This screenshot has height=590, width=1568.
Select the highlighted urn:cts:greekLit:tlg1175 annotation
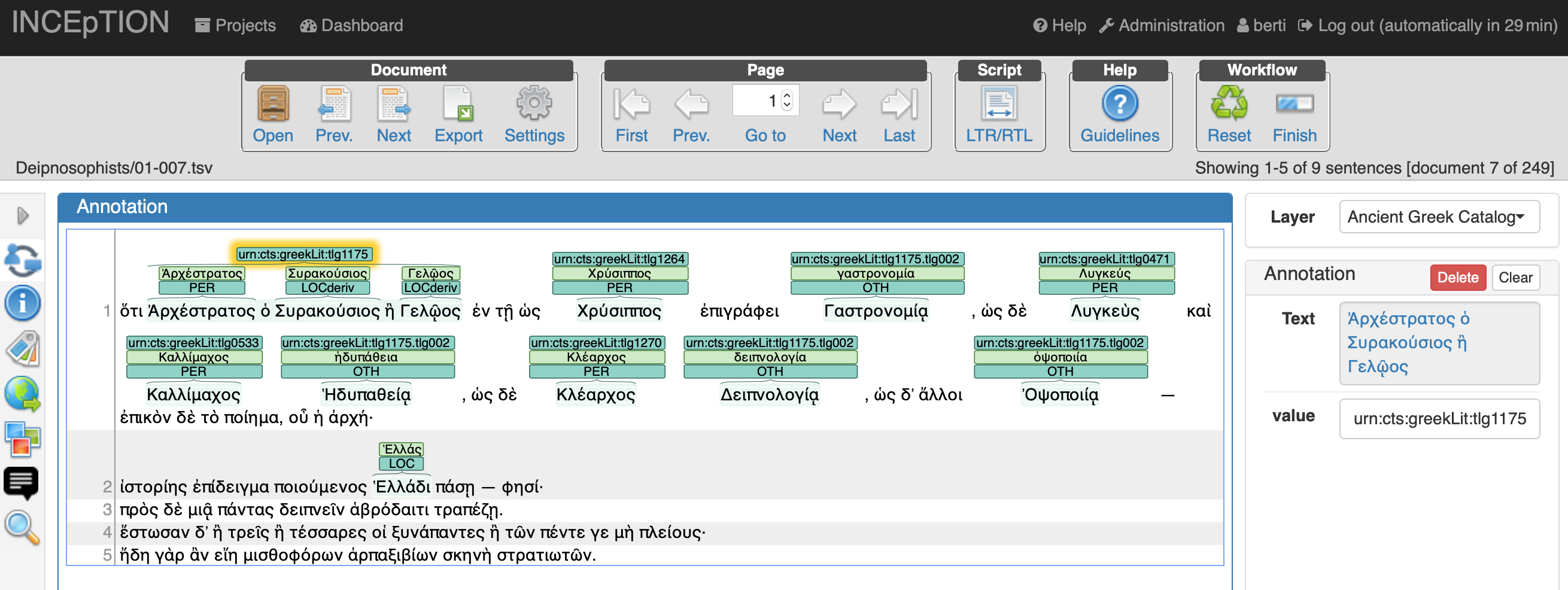[x=303, y=254]
